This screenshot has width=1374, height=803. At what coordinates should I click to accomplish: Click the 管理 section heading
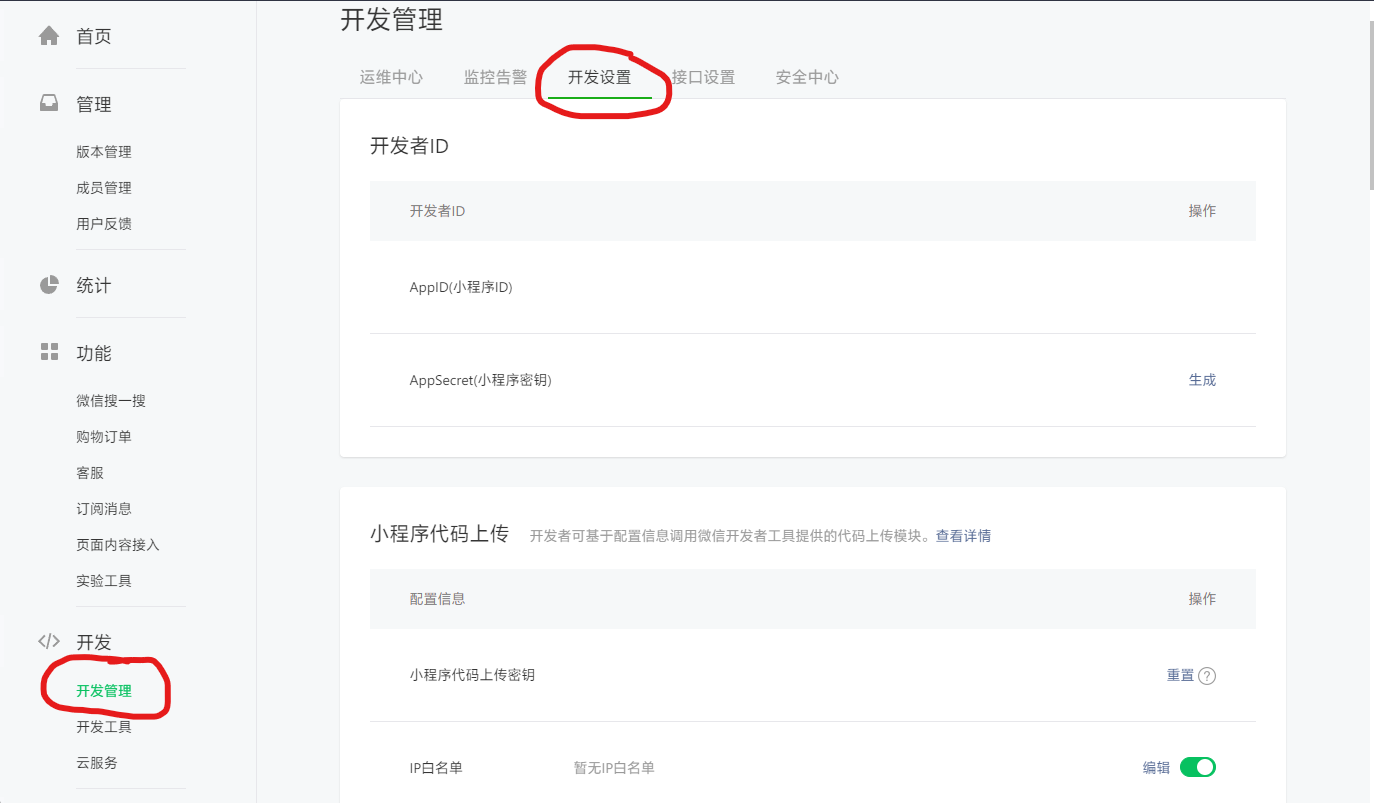pyautogui.click(x=94, y=105)
